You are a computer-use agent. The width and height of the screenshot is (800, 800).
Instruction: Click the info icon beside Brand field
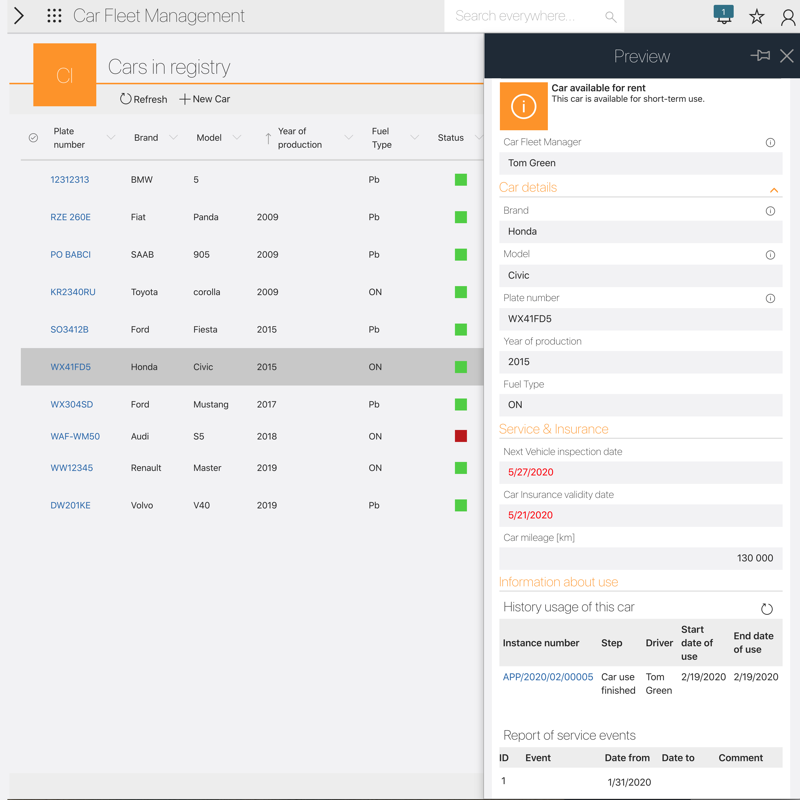(770, 211)
